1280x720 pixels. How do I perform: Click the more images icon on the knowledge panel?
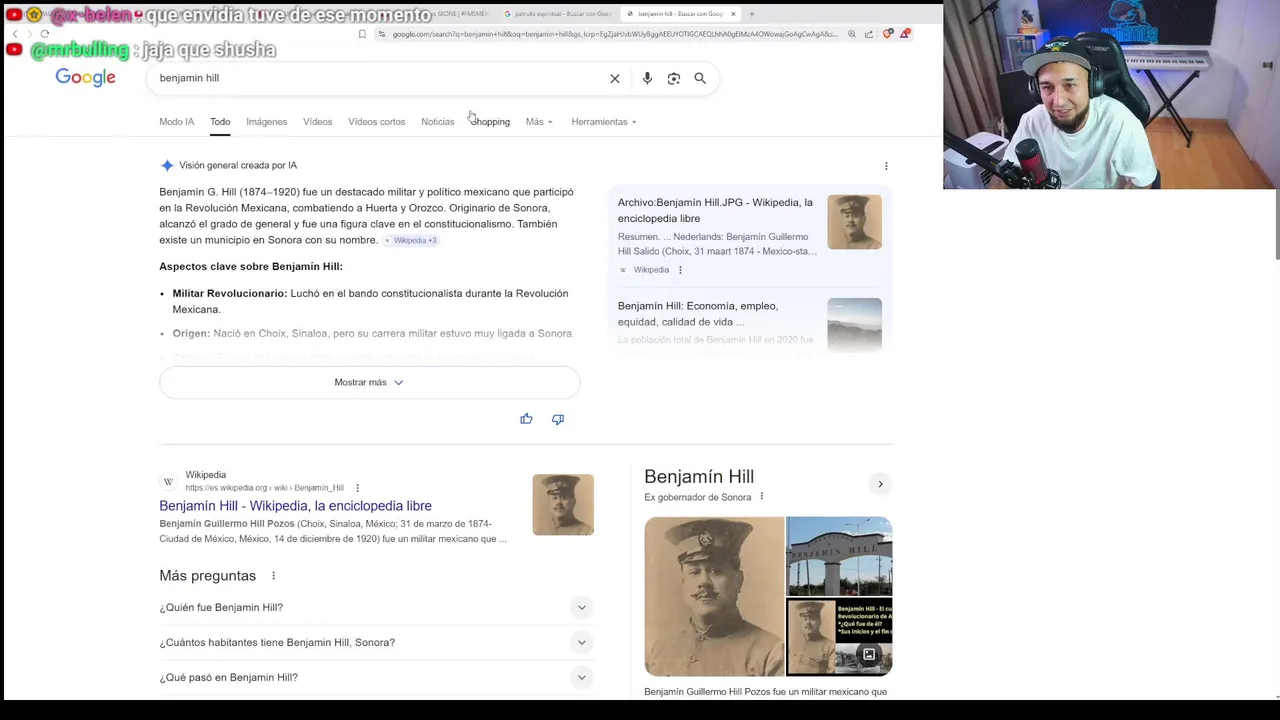point(869,655)
